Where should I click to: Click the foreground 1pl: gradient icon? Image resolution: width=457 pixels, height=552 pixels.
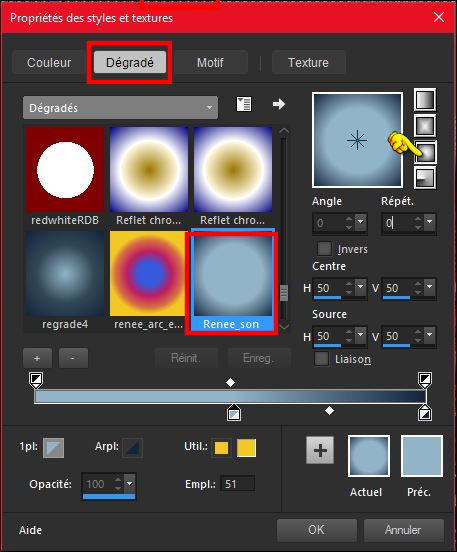pyautogui.click(x=54, y=448)
